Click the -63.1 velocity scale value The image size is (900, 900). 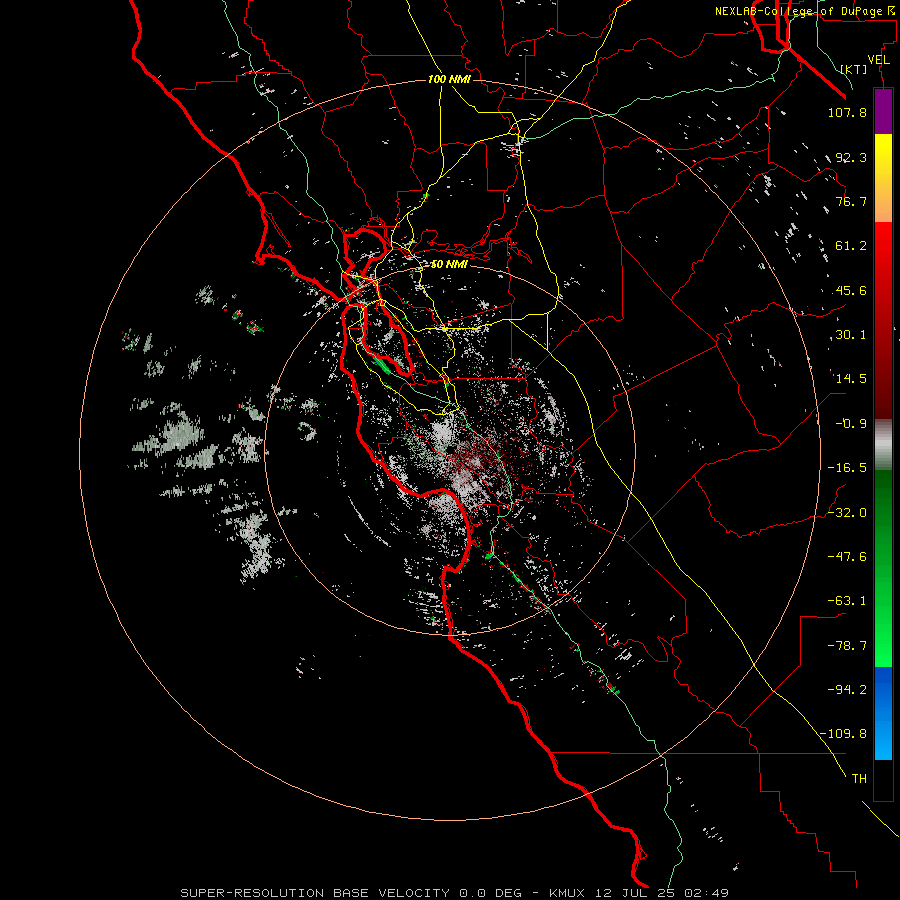click(x=847, y=601)
